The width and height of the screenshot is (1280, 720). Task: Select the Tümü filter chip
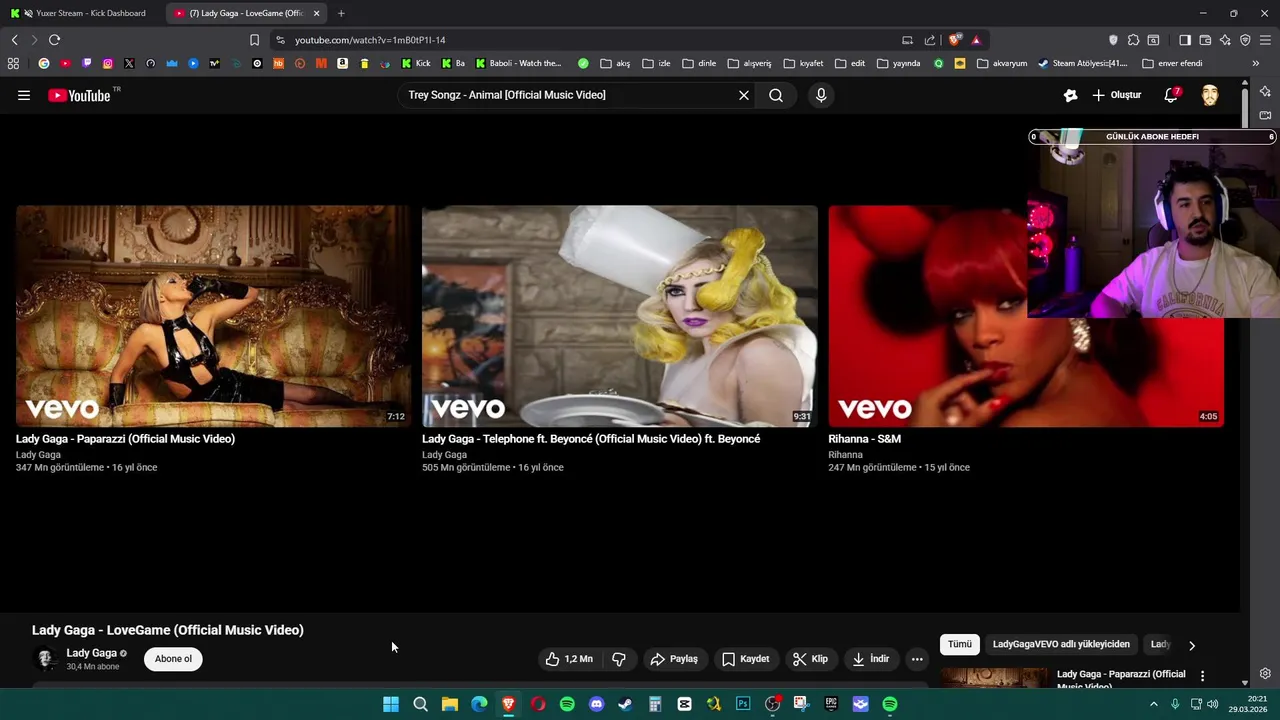coord(960,645)
